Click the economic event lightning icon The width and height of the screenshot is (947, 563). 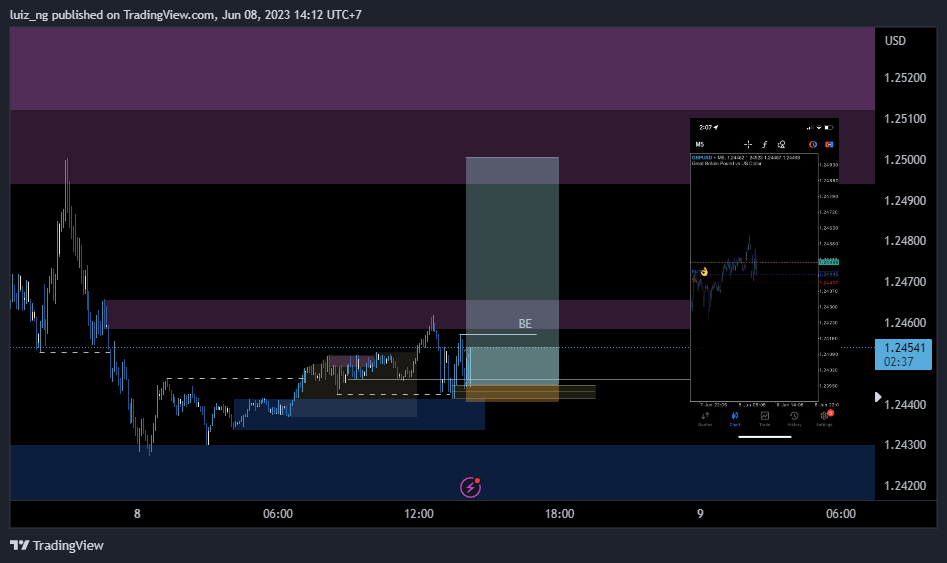point(470,487)
